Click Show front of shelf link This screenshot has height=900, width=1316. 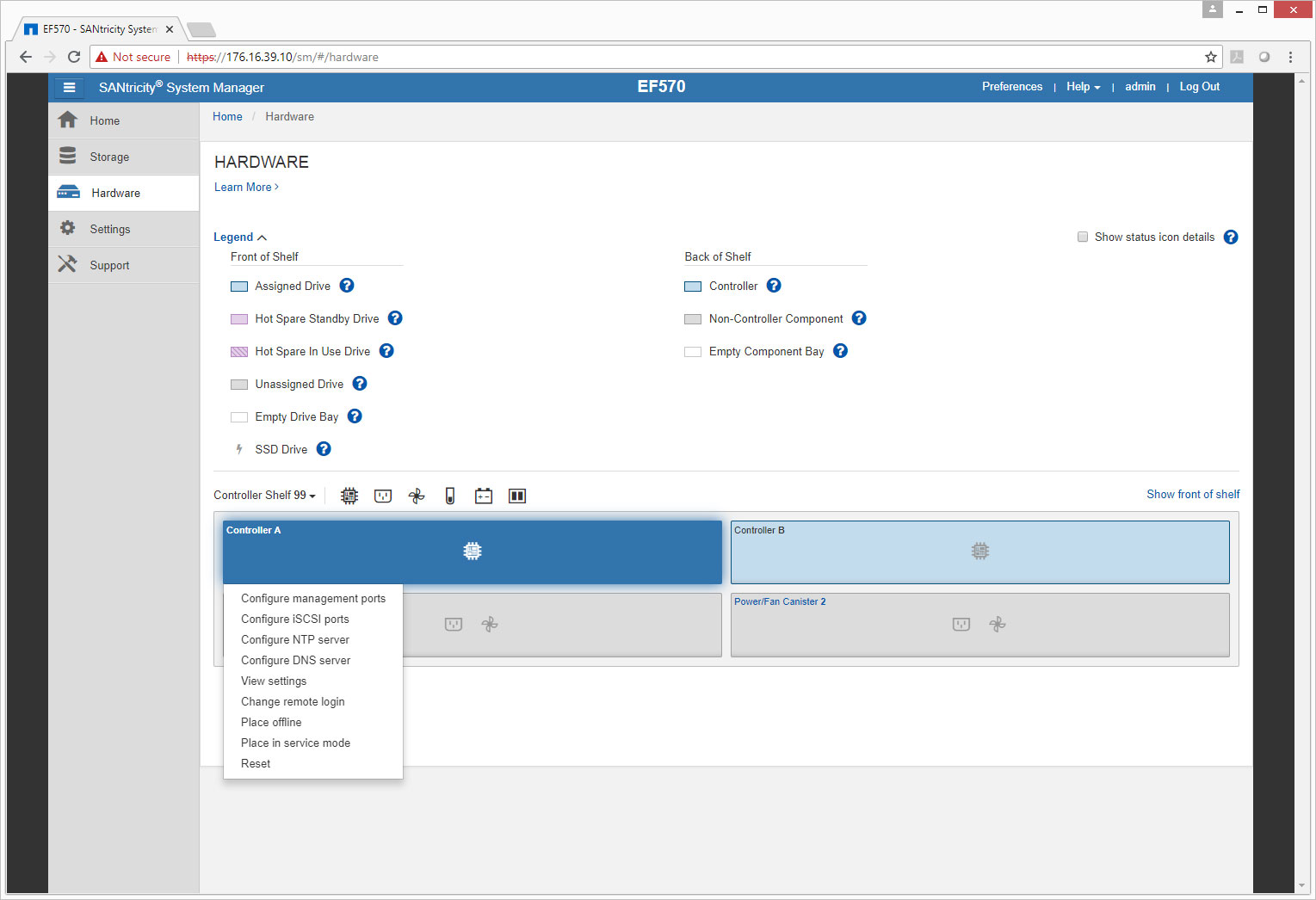[x=1193, y=495]
